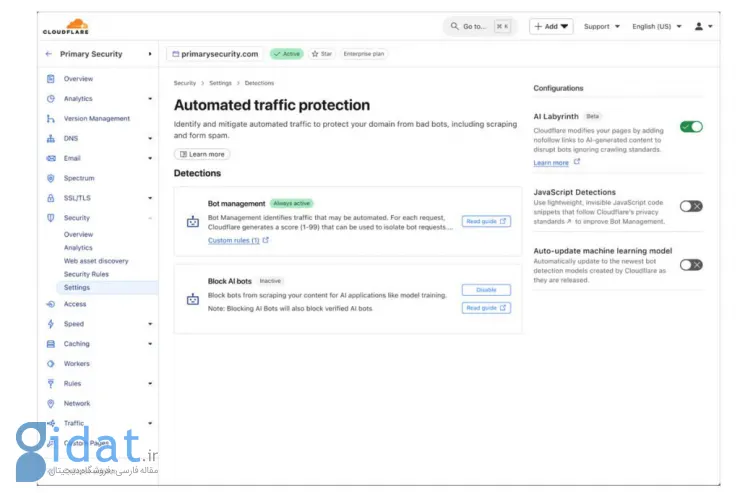
Task: Click external link icon after AI Labyrinth Learn more
Action: coord(576,162)
